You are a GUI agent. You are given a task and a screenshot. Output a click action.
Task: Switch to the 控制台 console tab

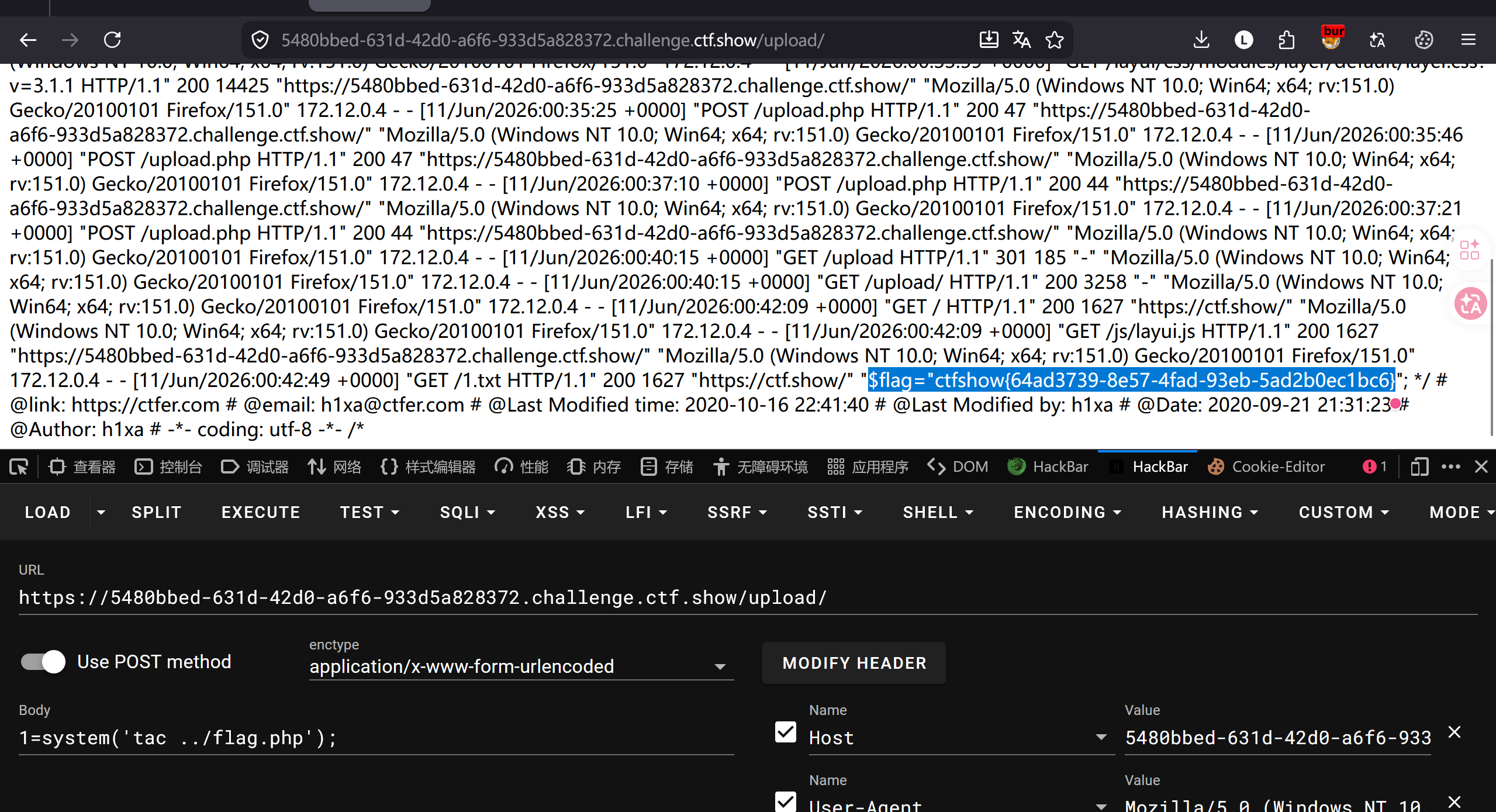[x=168, y=467]
